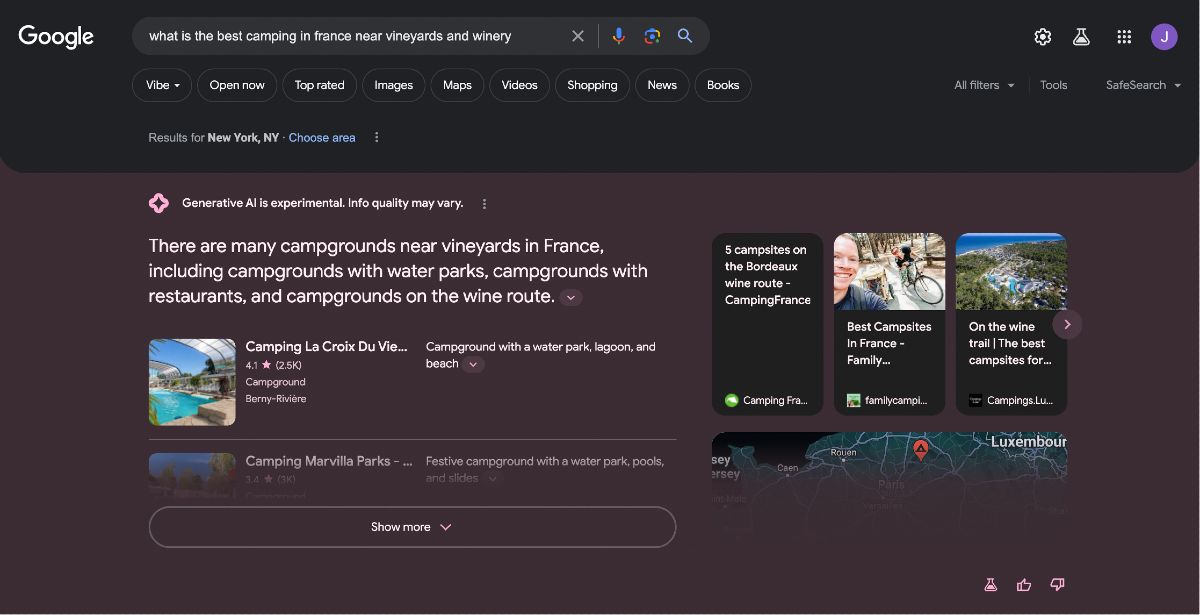
Task: Open more options next to Choose area
Action: (x=377, y=138)
